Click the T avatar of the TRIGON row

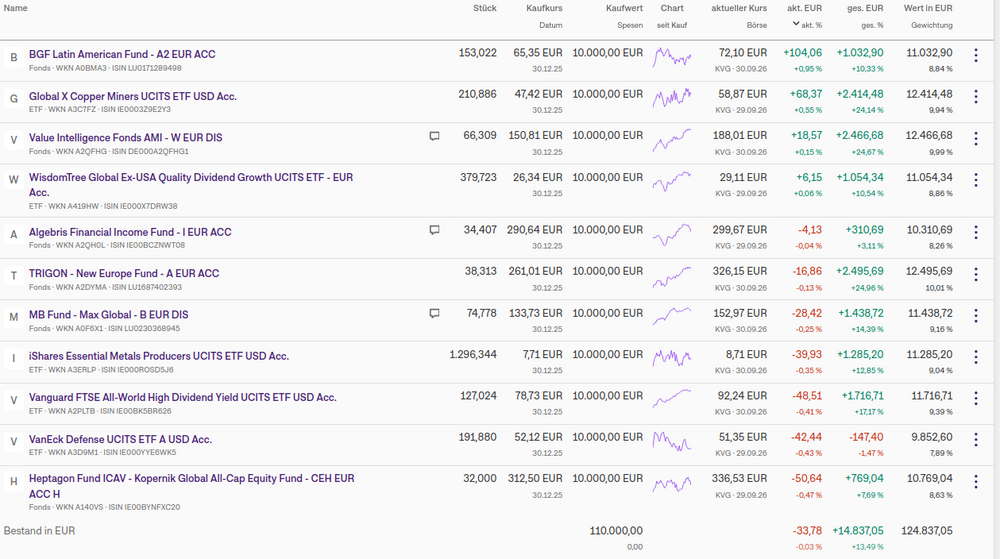coord(13,277)
